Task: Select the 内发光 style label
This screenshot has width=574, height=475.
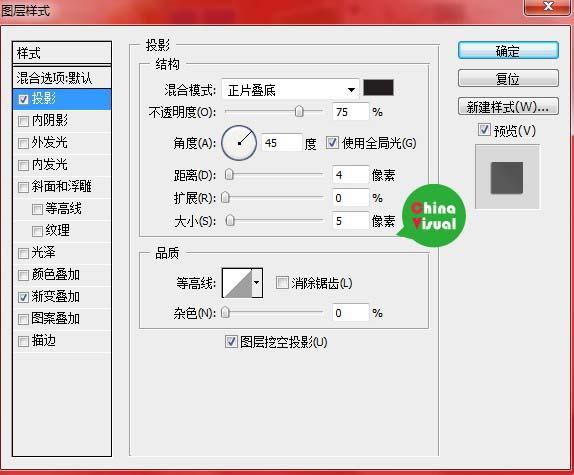Action: click(50, 165)
